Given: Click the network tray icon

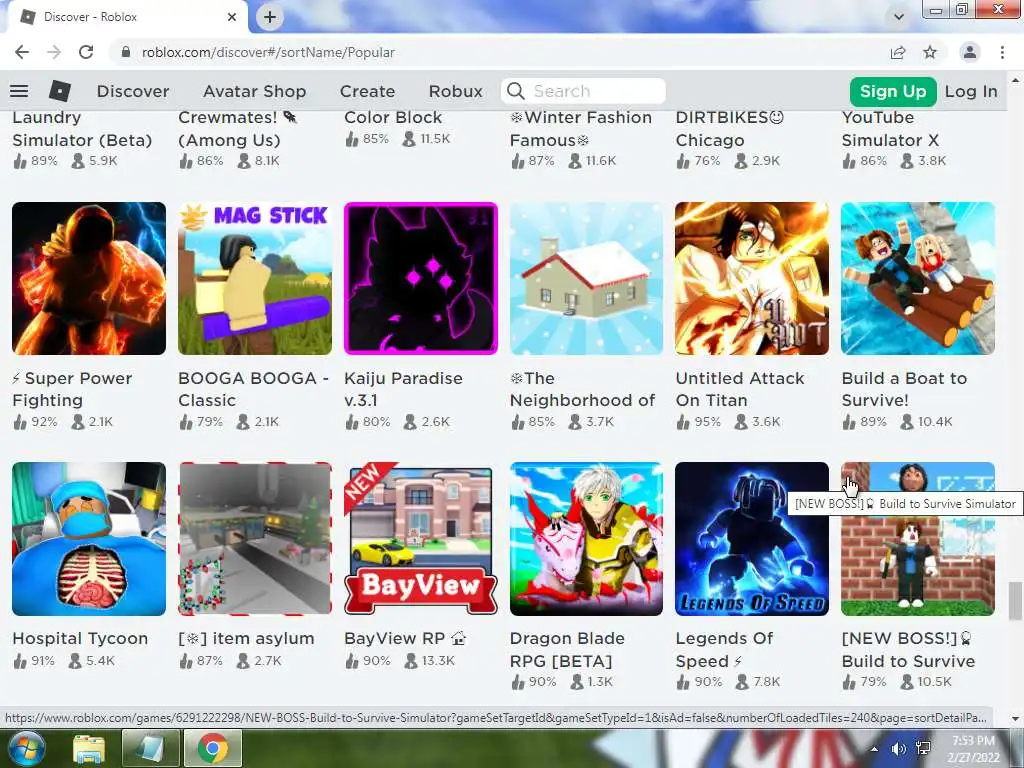Looking at the screenshot, I should pyautogui.click(x=923, y=748).
